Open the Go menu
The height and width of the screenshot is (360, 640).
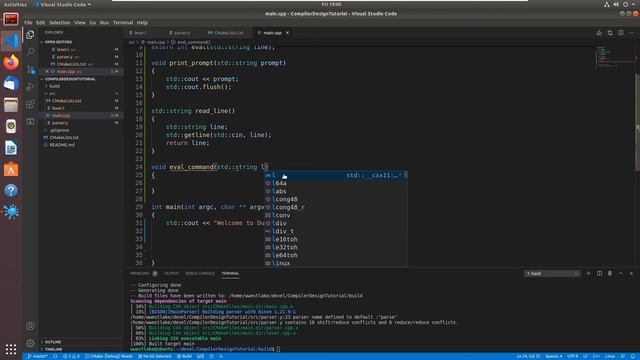click(93, 22)
